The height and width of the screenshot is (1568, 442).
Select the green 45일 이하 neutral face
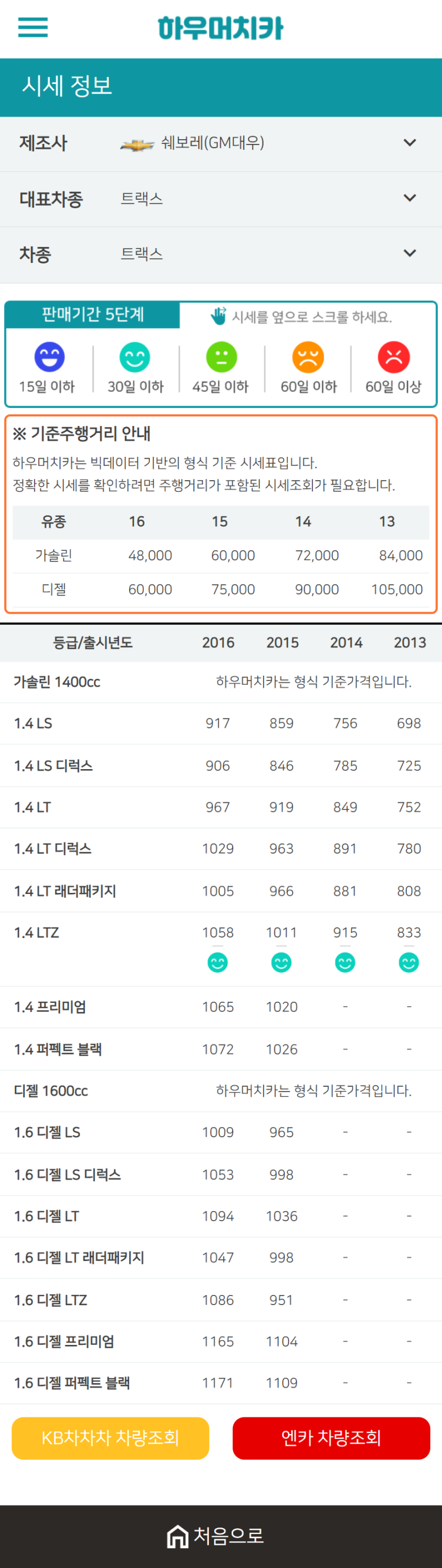(222, 357)
